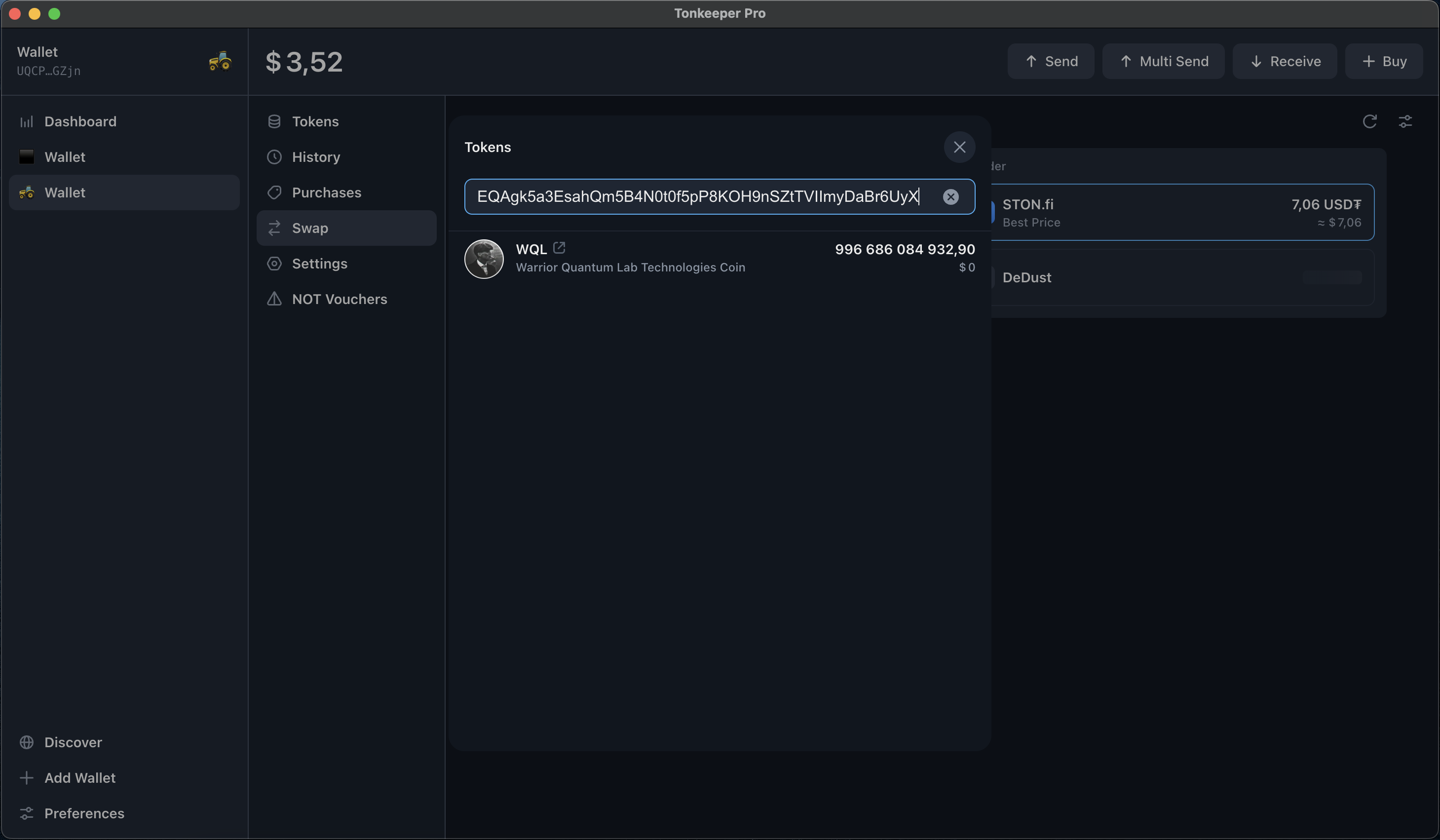Click Add Wallet in sidebar
This screenshot has height=840, width=1440.
coord(79,778)
